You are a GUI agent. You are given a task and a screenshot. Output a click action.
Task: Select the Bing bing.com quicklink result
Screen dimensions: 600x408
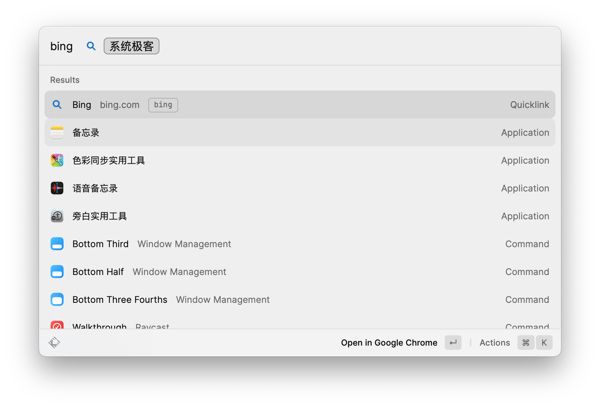(300, 104)
